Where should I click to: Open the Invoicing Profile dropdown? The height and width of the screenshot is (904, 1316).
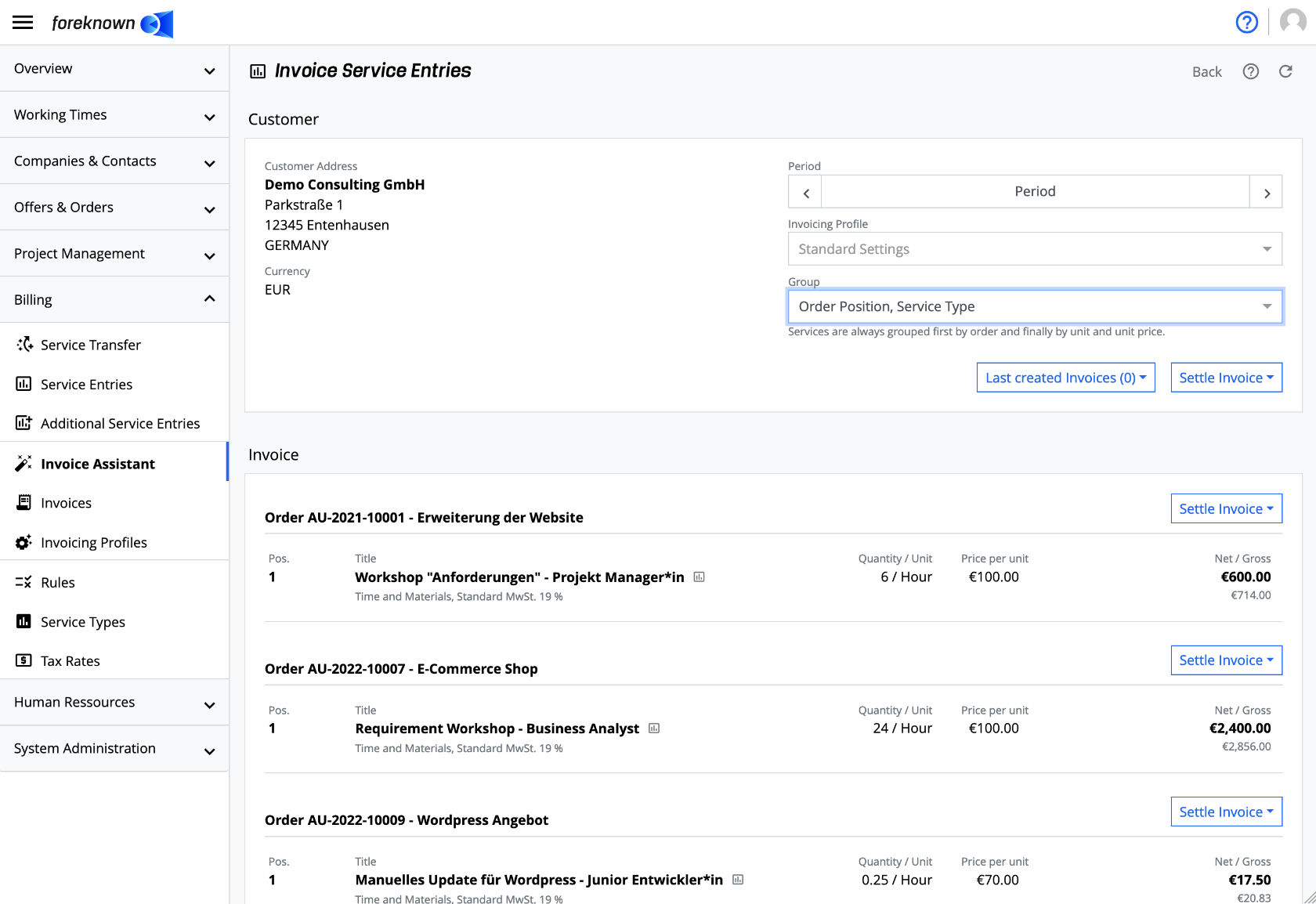(1035, 249)
